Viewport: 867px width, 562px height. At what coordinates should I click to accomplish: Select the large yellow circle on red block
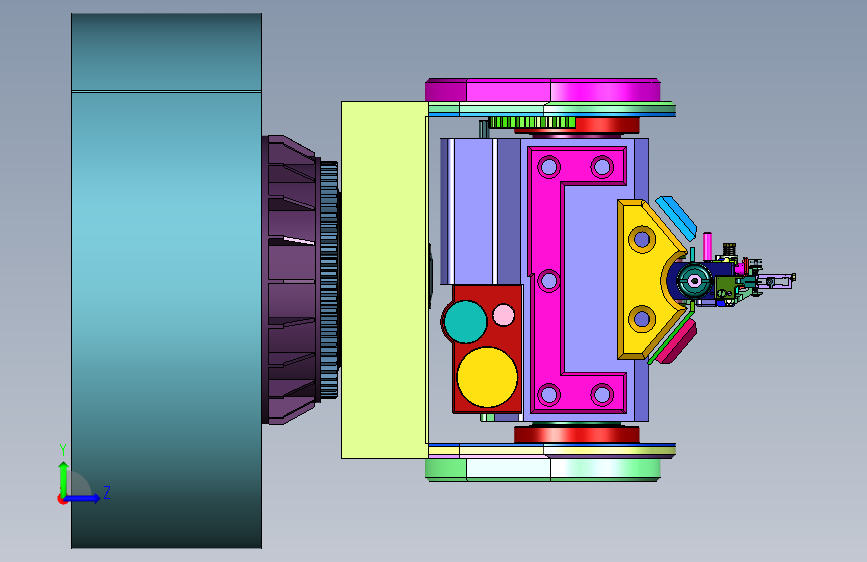click(487, 377)
